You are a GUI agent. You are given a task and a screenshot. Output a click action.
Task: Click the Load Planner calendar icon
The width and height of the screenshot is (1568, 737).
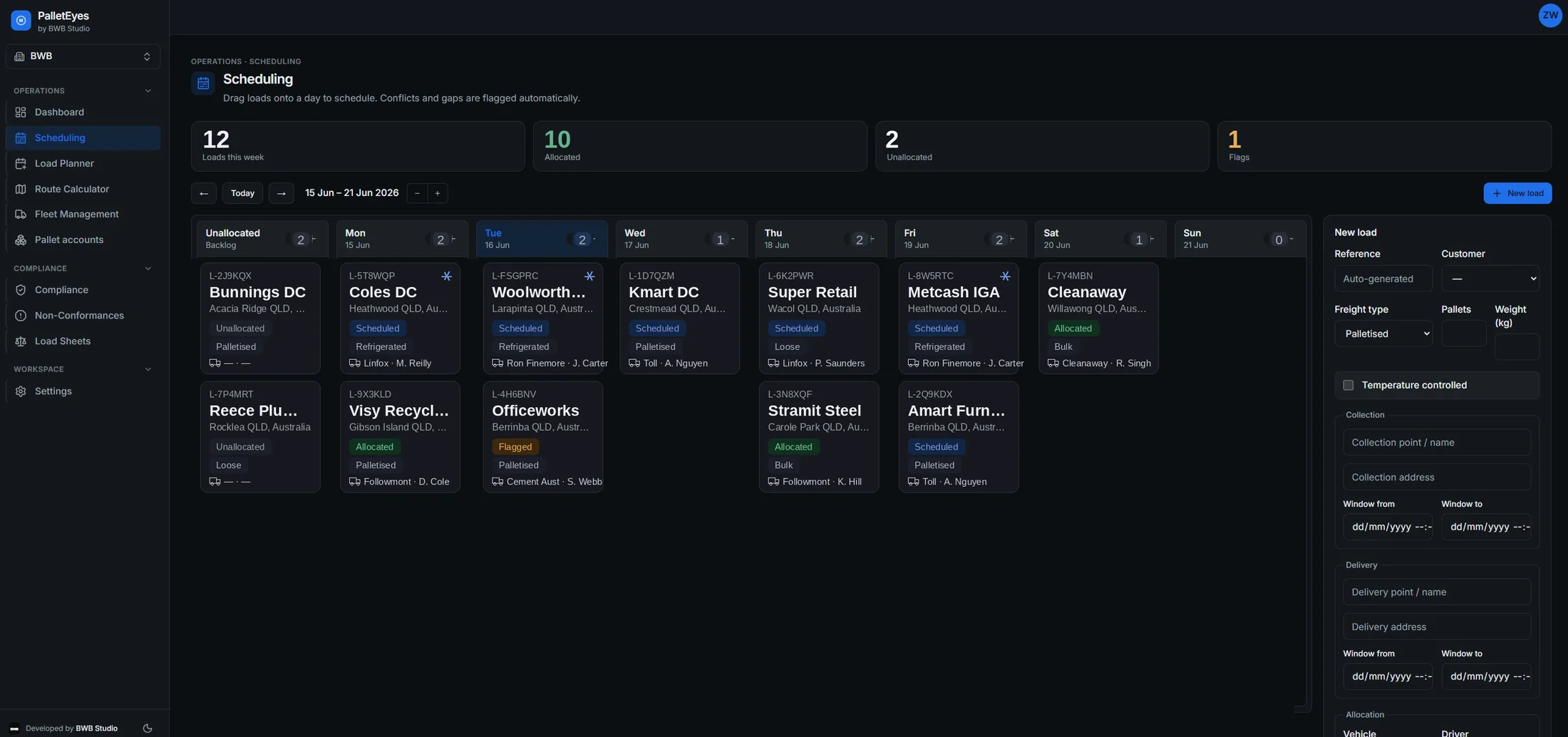pos(21,163)
